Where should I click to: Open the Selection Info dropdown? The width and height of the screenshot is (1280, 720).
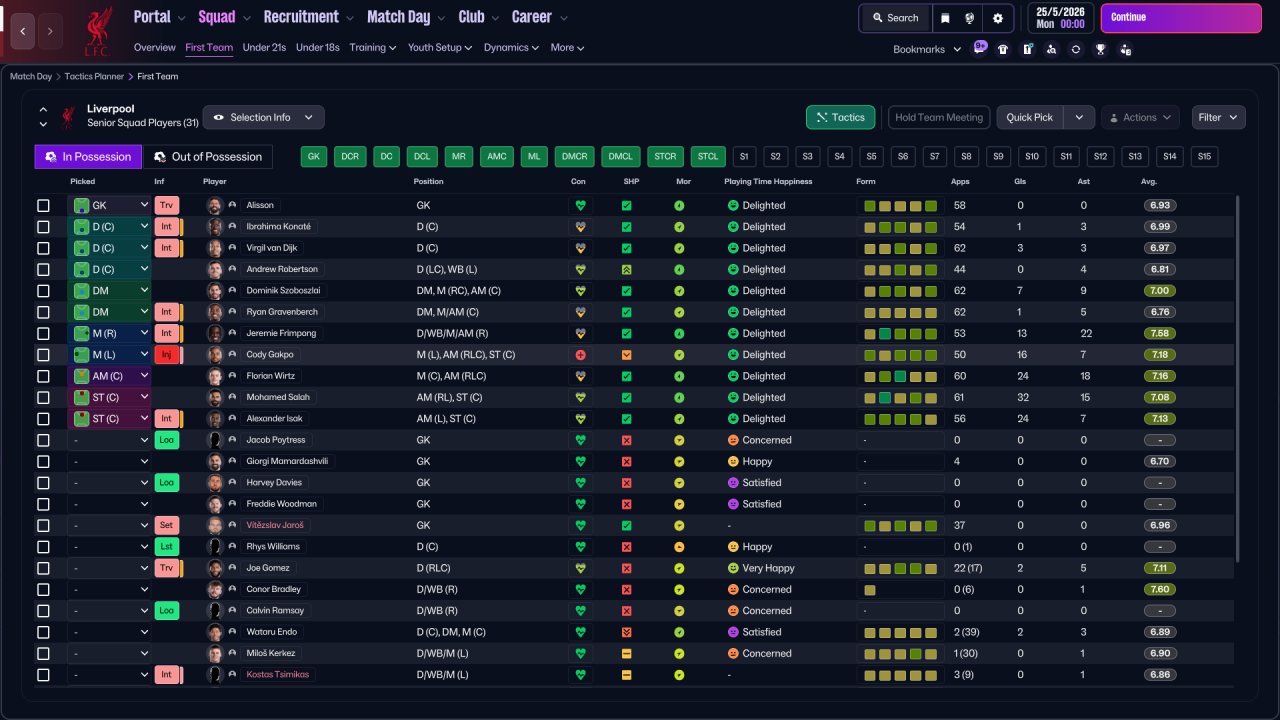pos(264,117)
